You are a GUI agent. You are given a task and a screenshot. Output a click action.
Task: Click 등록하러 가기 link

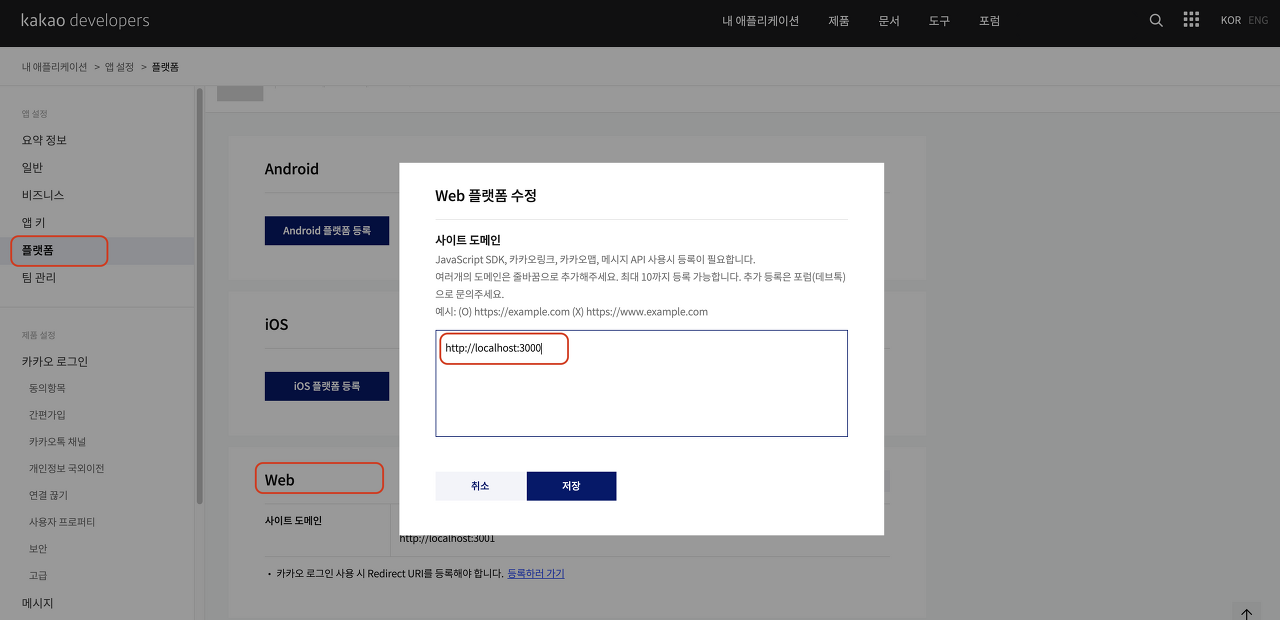click(x=536, y=574)
